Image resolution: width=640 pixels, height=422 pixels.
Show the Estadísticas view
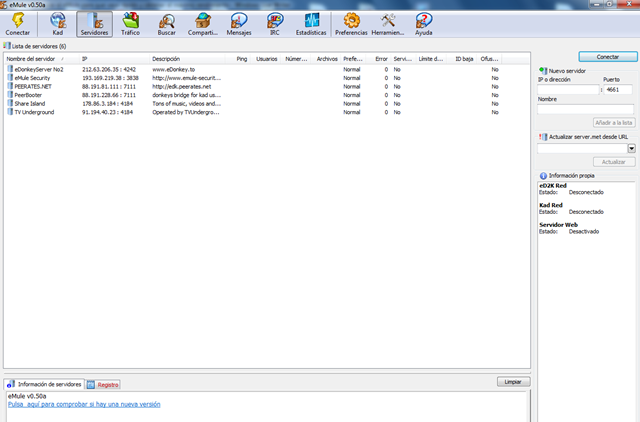click(x=311, y=24)
